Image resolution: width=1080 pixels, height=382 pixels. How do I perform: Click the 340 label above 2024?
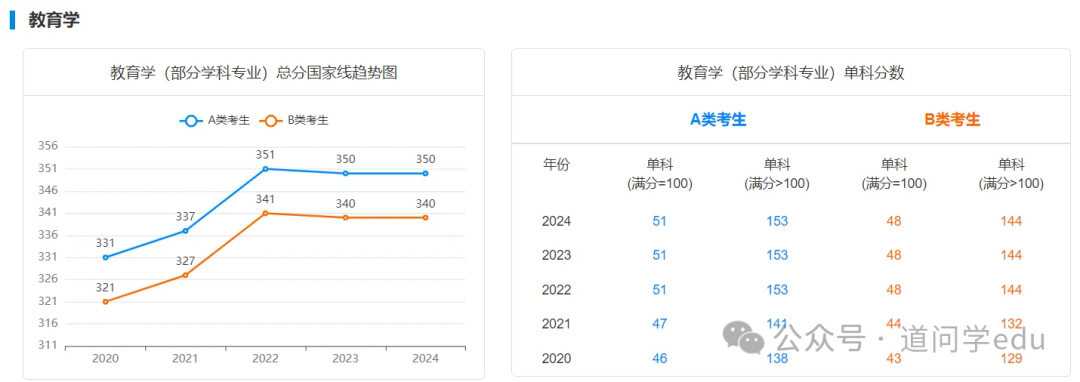(x=425, y=204)
